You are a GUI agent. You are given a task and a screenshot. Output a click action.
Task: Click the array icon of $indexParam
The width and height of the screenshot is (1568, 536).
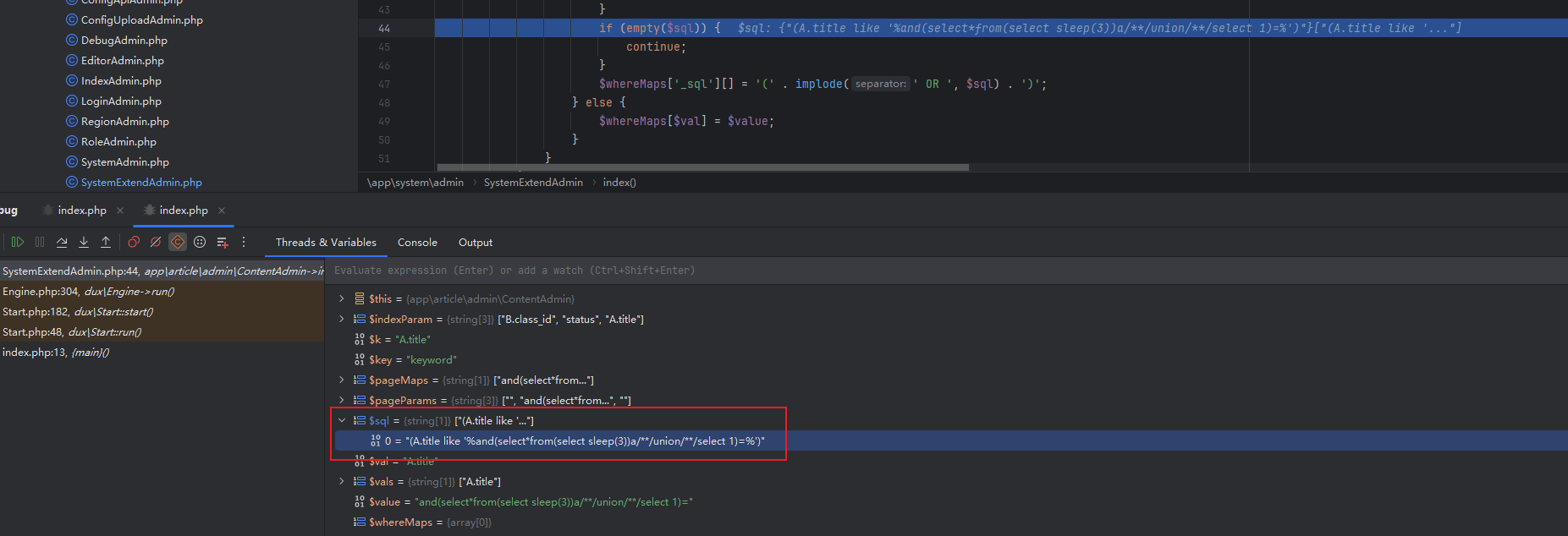[x=360, y=319]
